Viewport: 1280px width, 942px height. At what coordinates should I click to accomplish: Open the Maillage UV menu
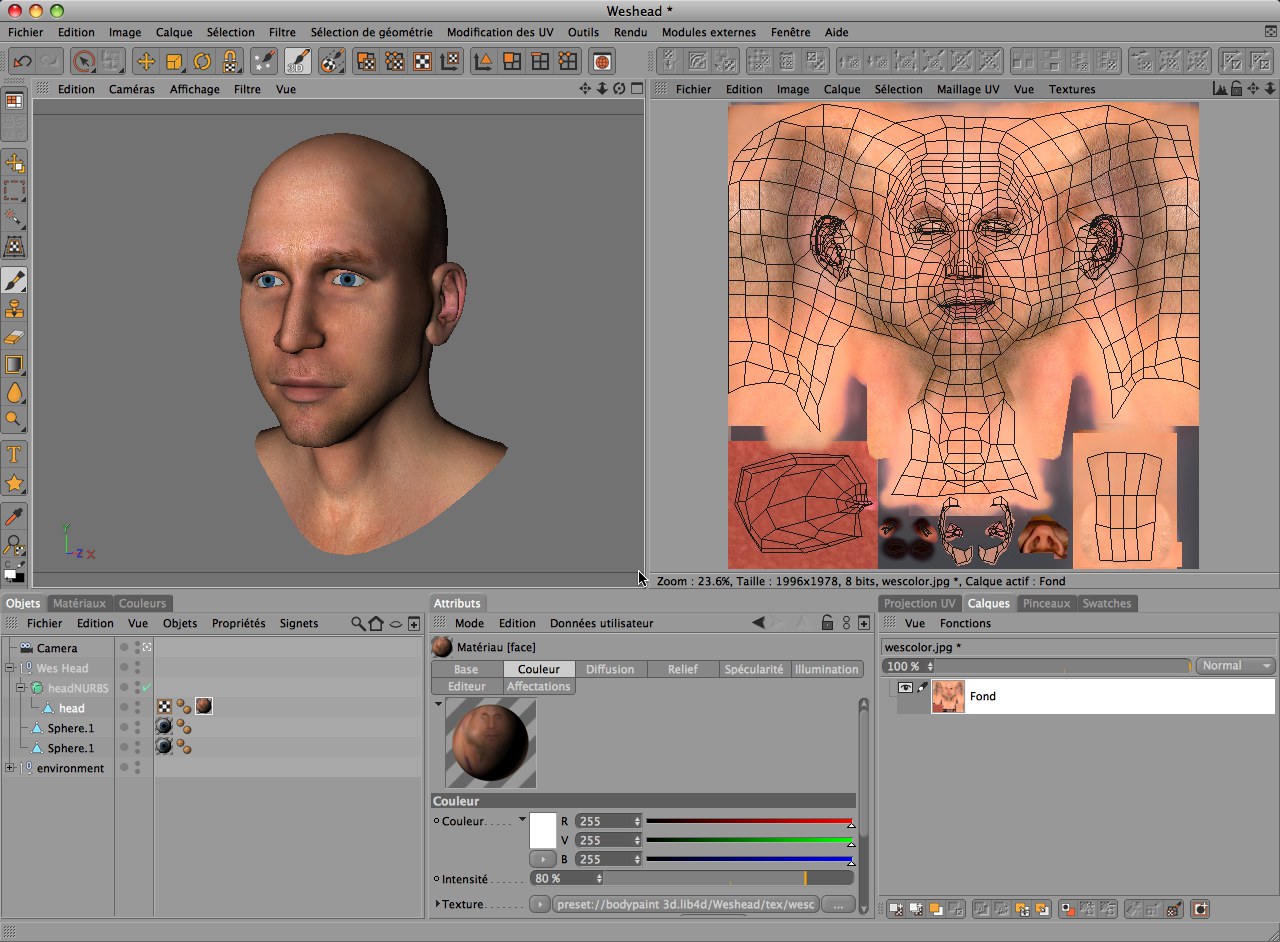pos(967,89)
